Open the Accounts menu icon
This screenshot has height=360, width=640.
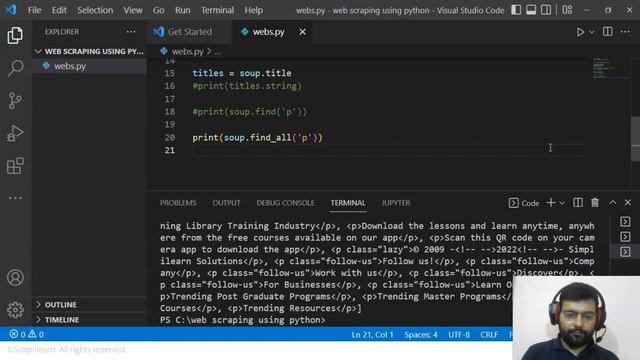click(15, 278)
